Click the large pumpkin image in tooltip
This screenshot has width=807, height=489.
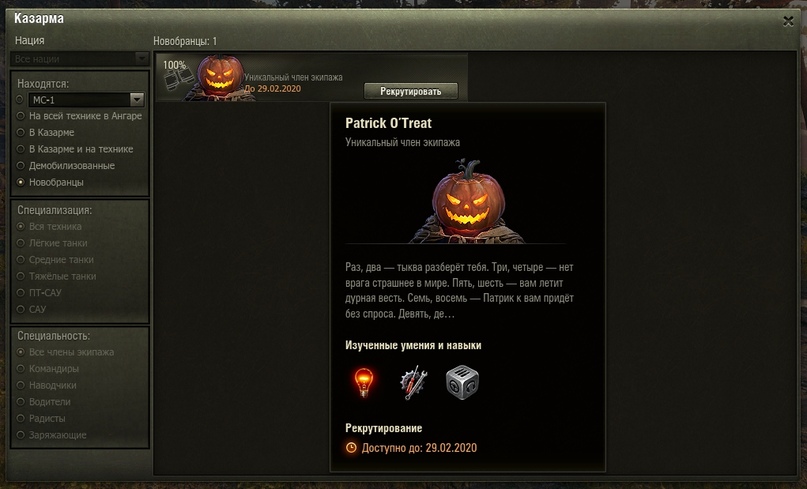pyautogui.click(x=466, y=203)
